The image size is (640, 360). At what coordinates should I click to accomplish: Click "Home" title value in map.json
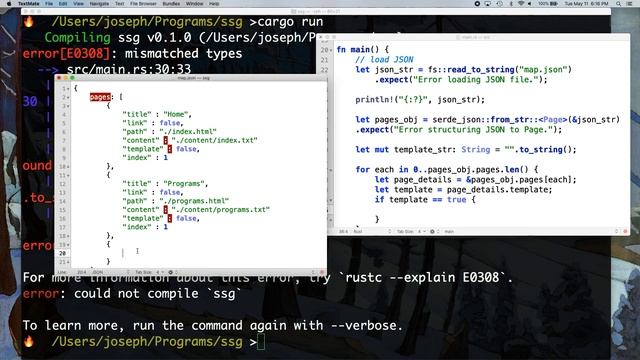[x=176, y=114]
